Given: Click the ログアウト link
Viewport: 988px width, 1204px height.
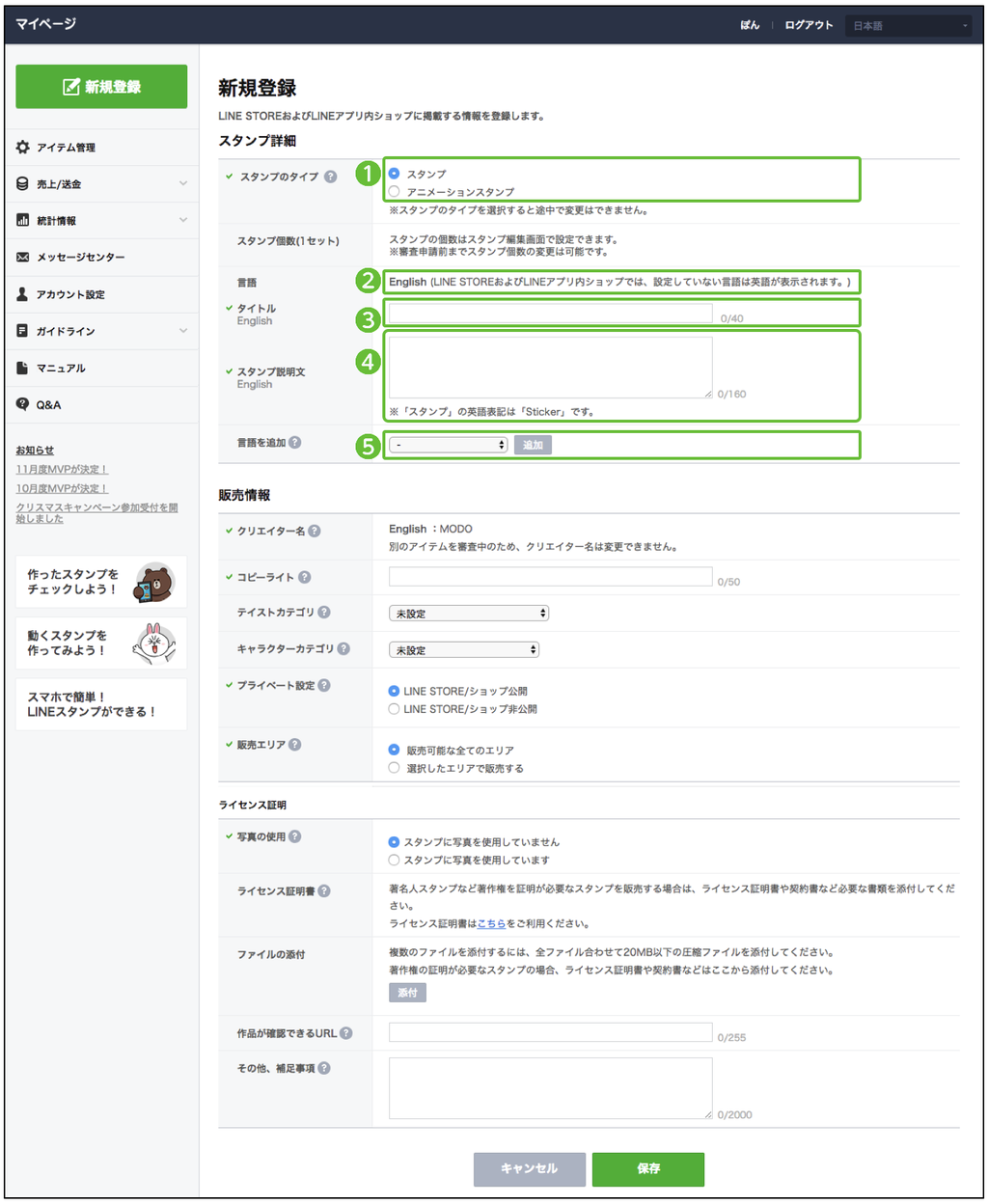Looking at the screenshot, I should 809,26.
